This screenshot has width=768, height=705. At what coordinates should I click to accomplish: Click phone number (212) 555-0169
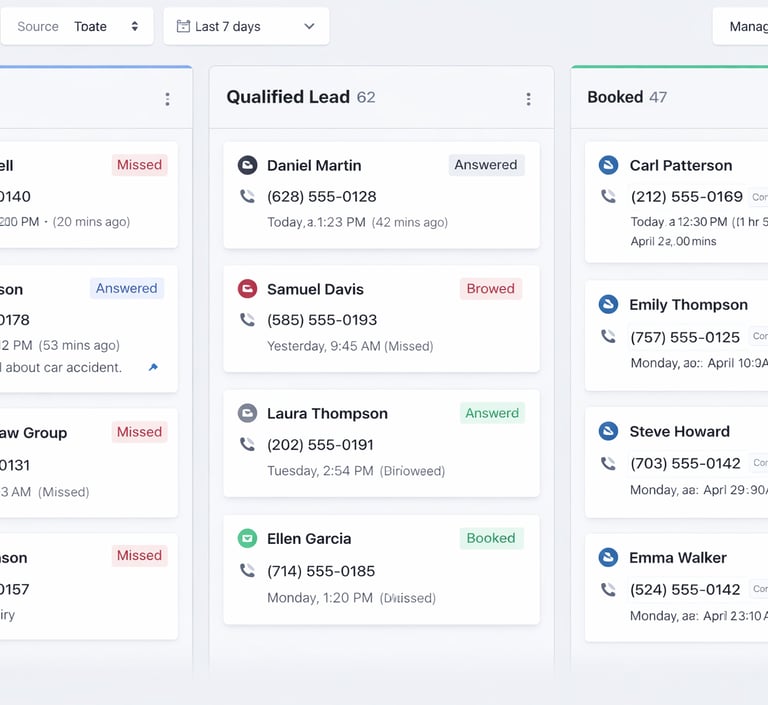click(x=687, y=196)
